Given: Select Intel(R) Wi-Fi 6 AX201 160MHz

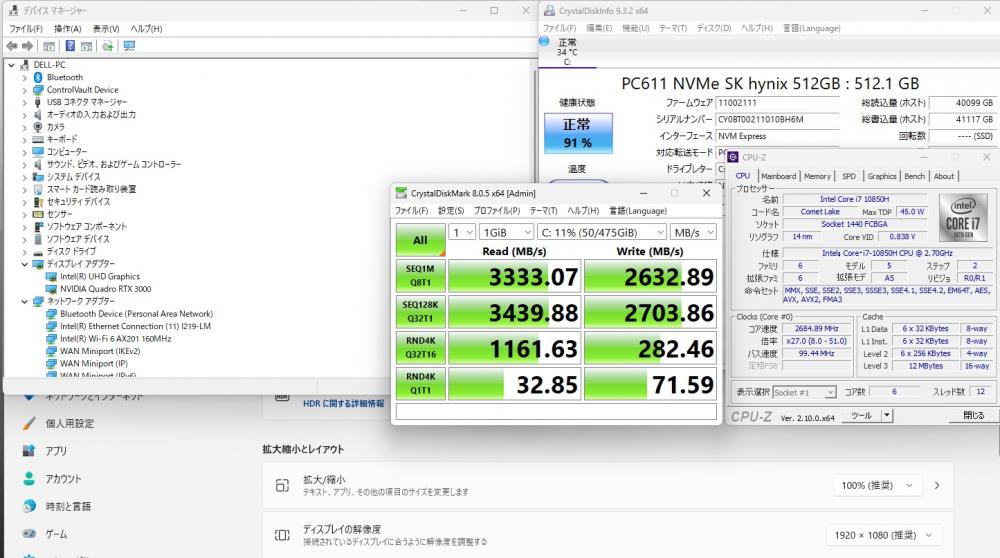Looking at the screenshot, I should point(115,339).
